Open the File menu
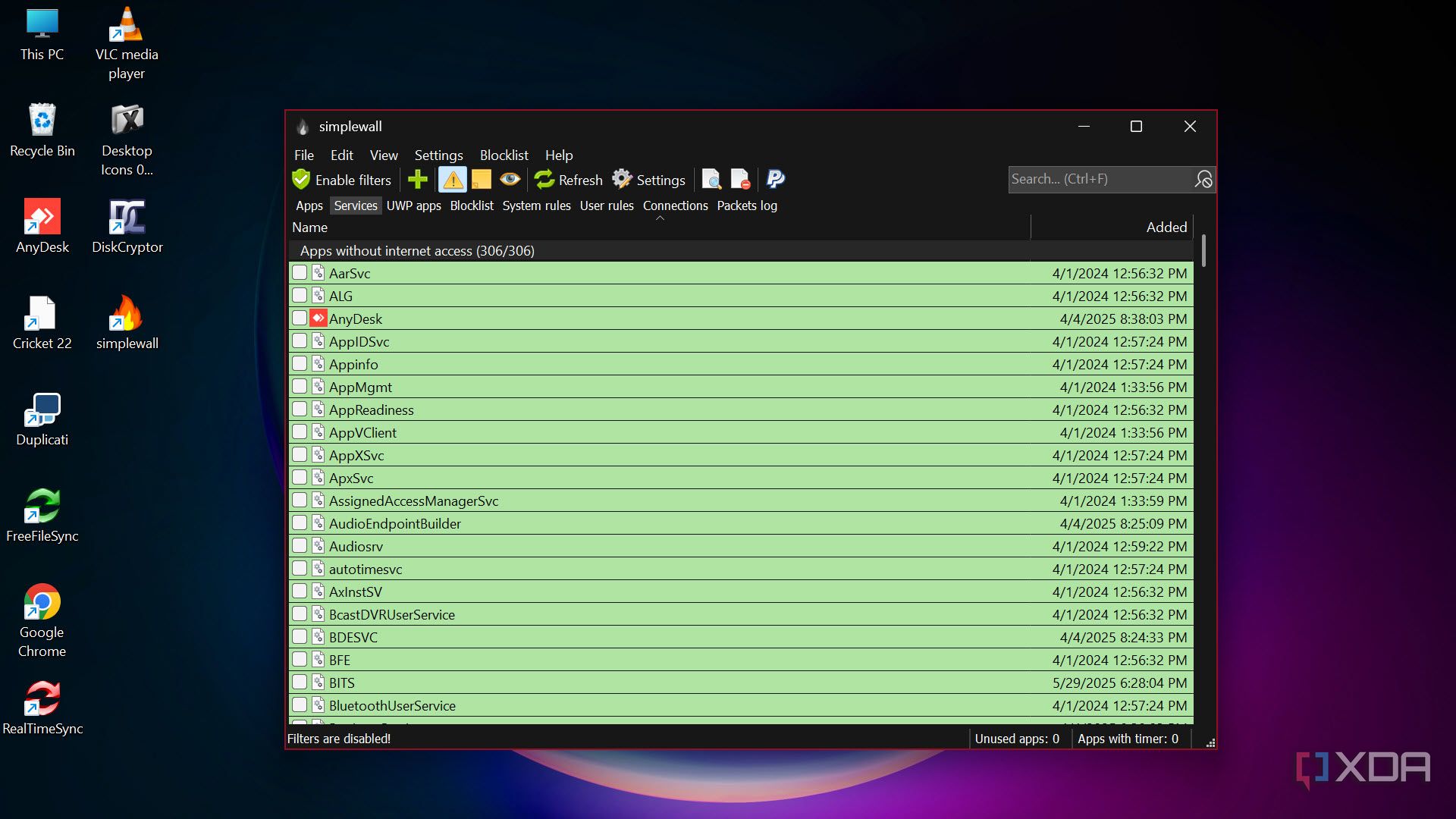This screenshot has height=819, width=1456. tap(304, 155)
